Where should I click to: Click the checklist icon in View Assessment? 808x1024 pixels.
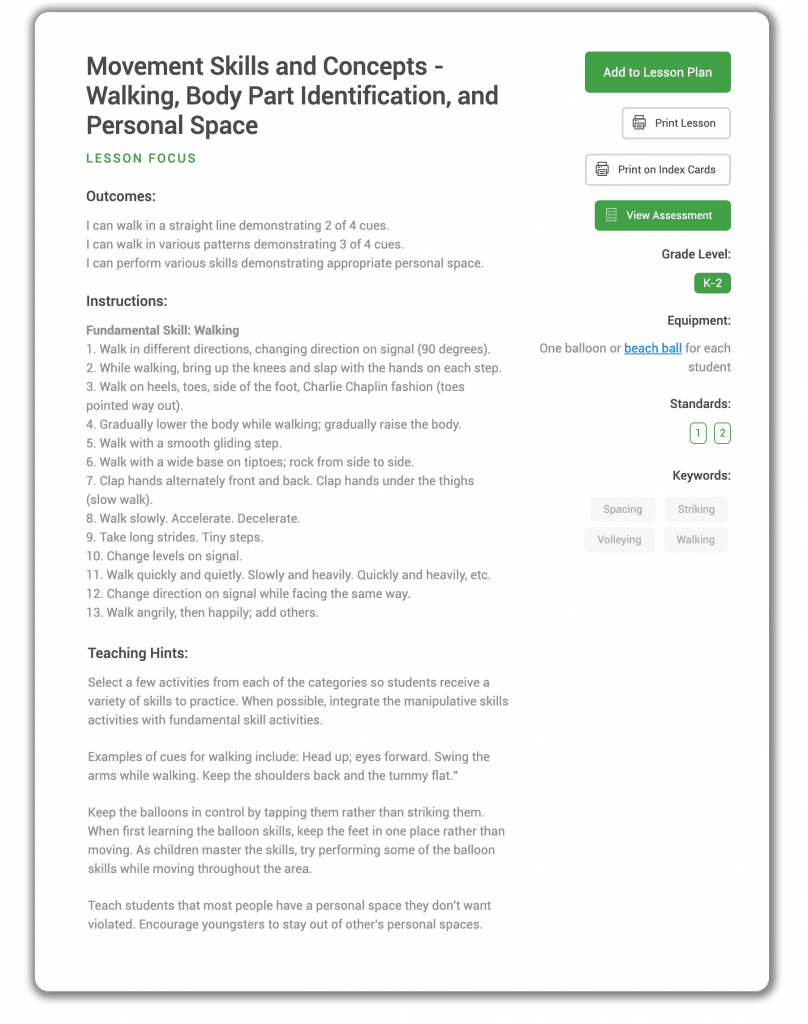(611, 215)
